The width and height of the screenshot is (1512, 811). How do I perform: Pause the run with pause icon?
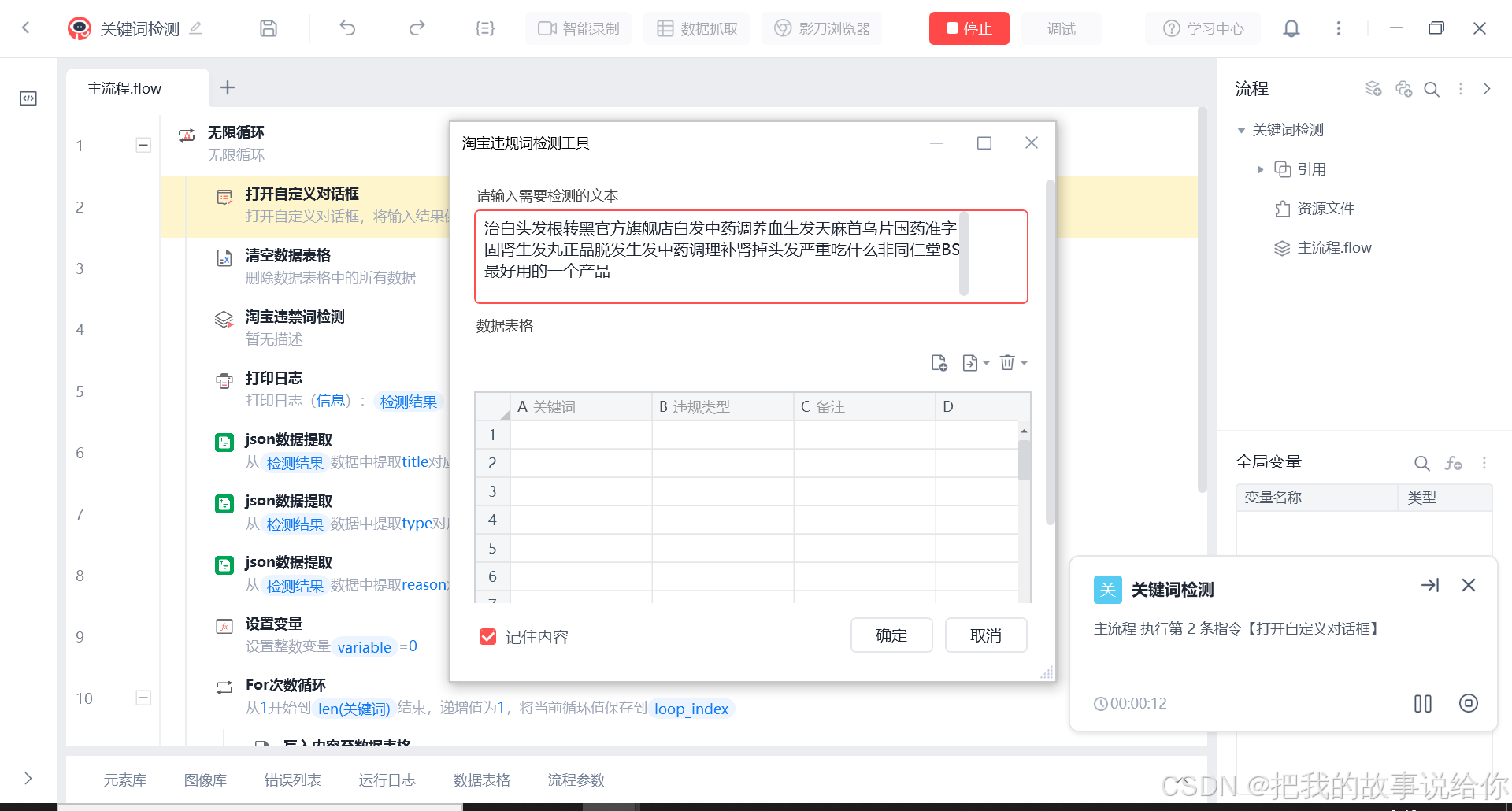tap(1423, 703)
